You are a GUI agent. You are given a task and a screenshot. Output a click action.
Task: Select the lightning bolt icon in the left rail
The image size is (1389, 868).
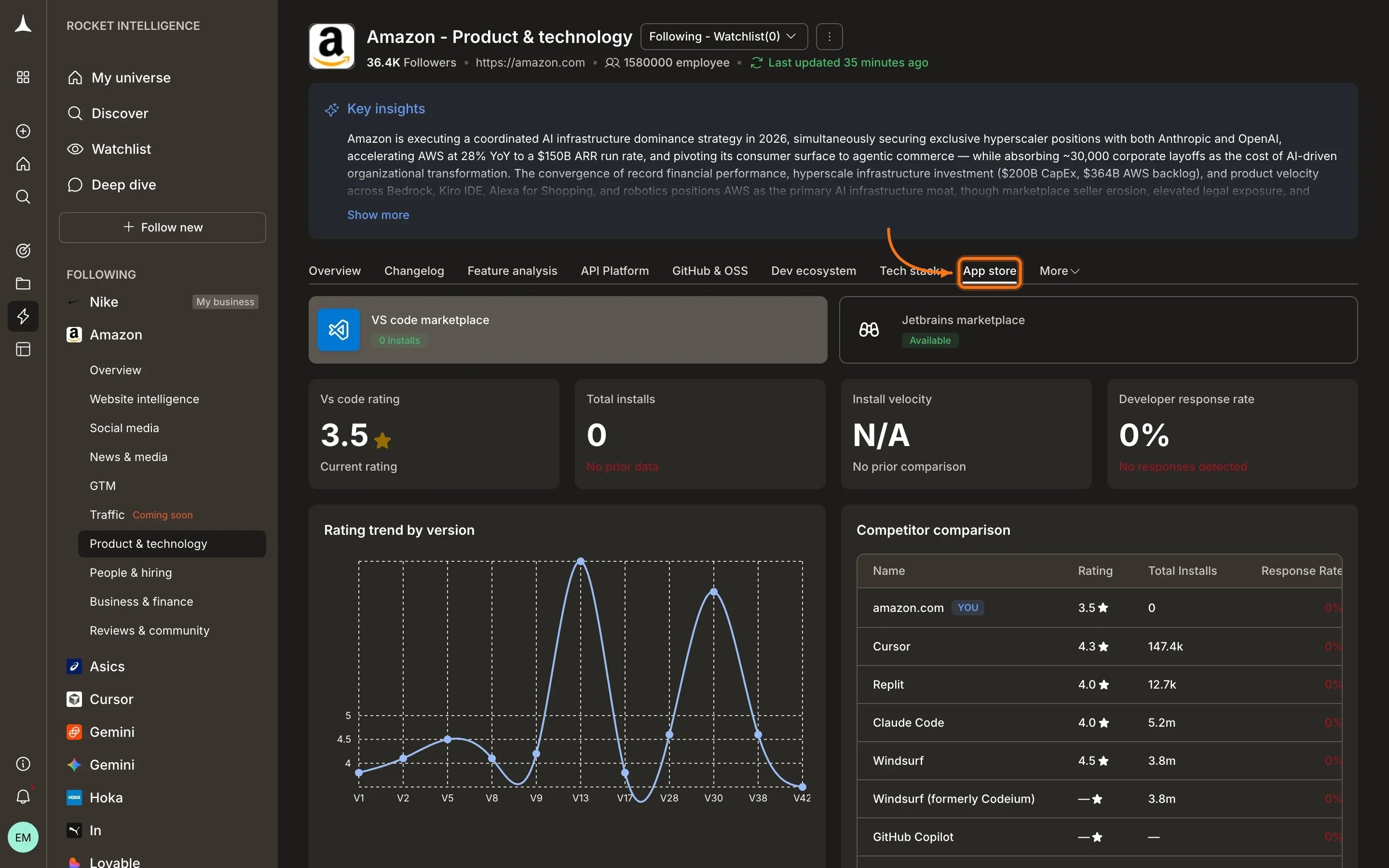point(23,316)
